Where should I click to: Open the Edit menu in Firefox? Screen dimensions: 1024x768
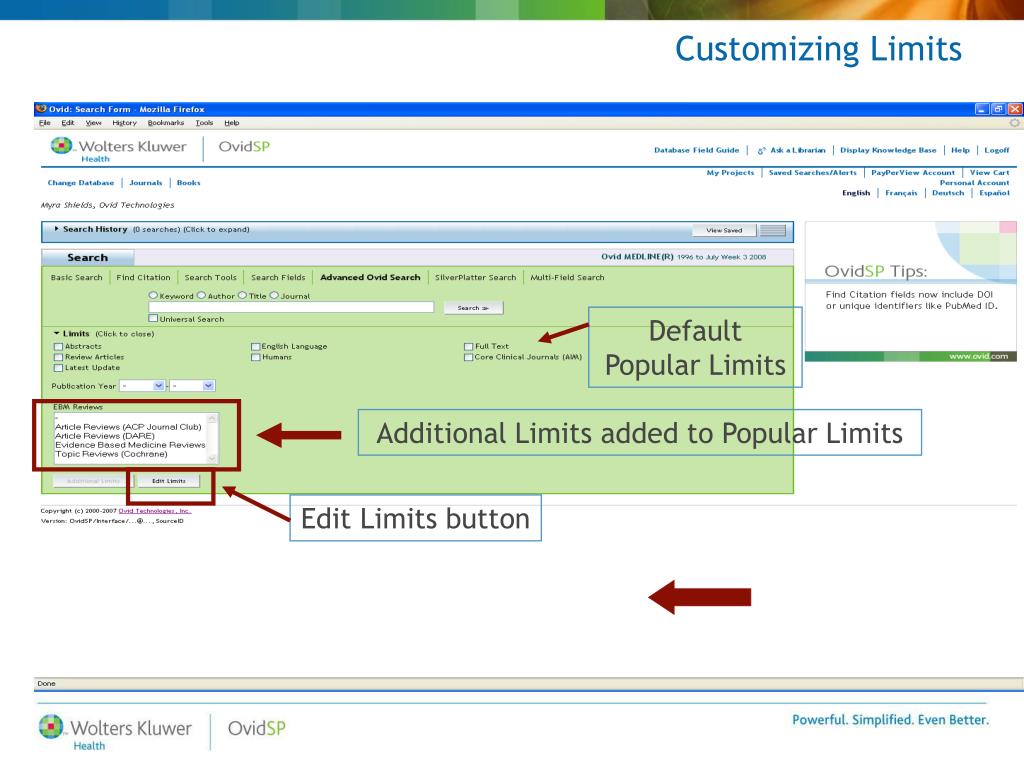click(x=68, y=123)
